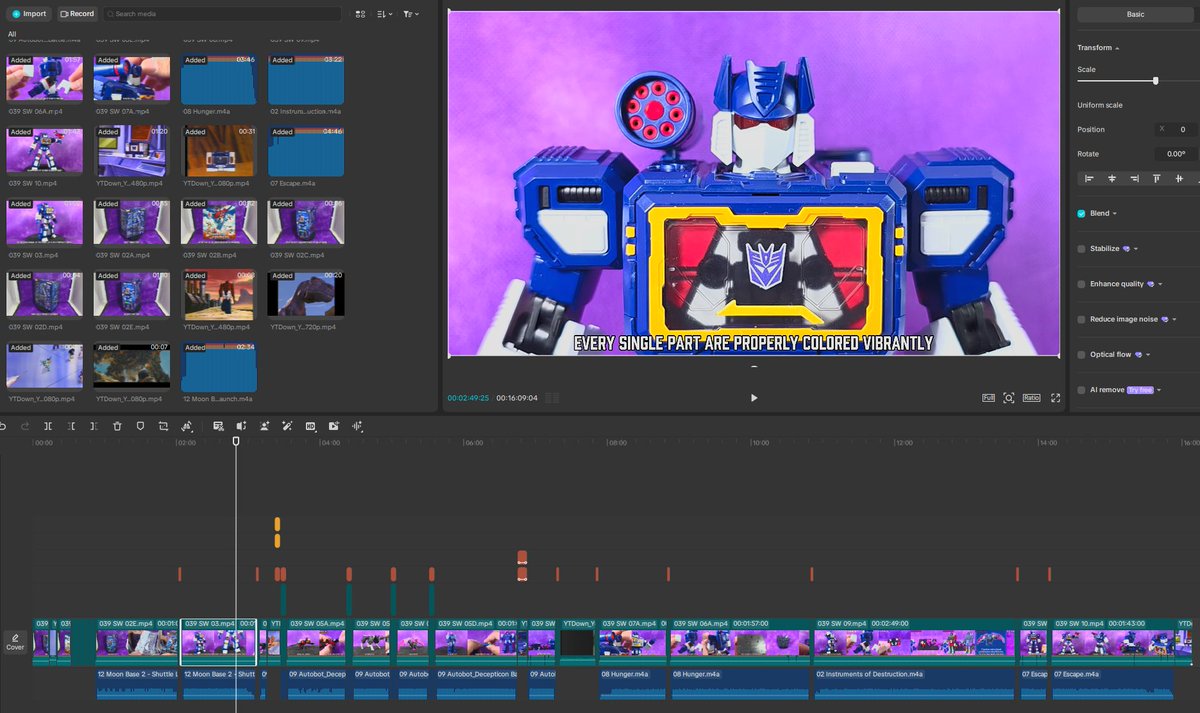Open the full preview quality icon
The width and height of the screenshot is (1200, 713).
coord(988,398)
